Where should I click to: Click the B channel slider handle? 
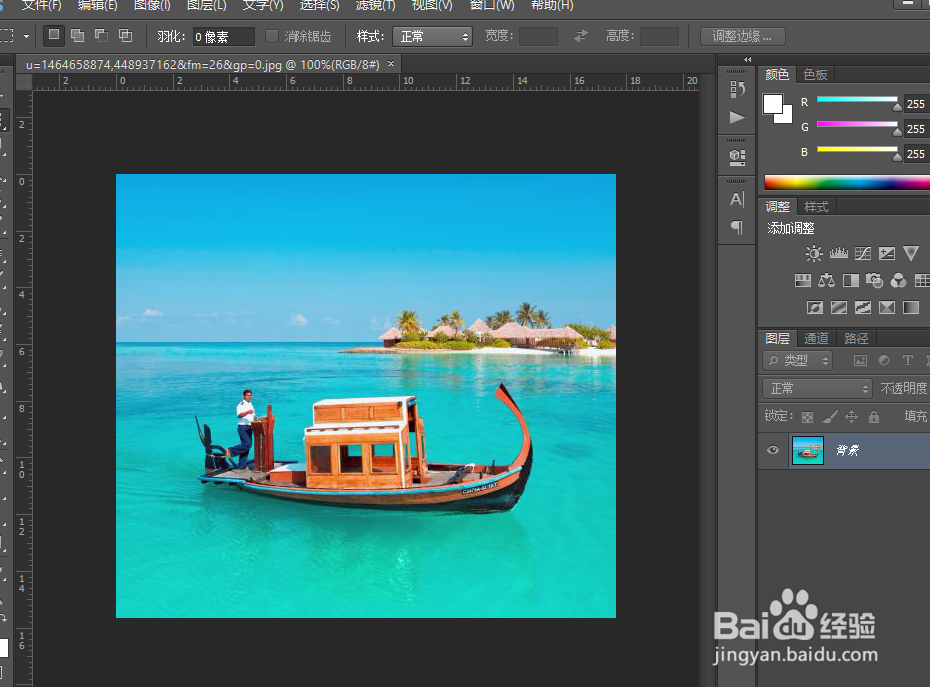click(x=897, y=157)
